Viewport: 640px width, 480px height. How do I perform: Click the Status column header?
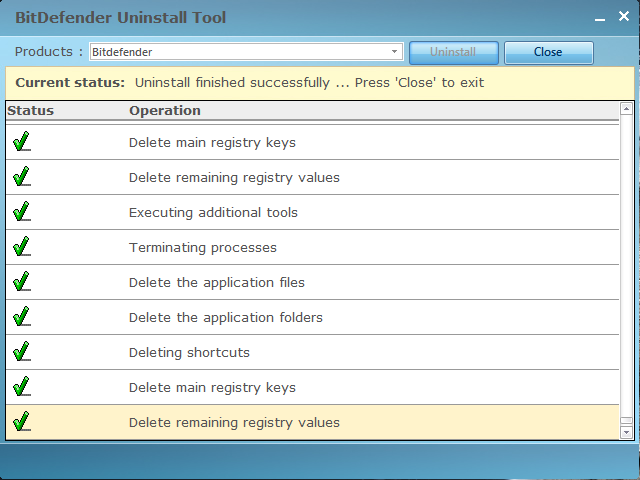(31, 111)
